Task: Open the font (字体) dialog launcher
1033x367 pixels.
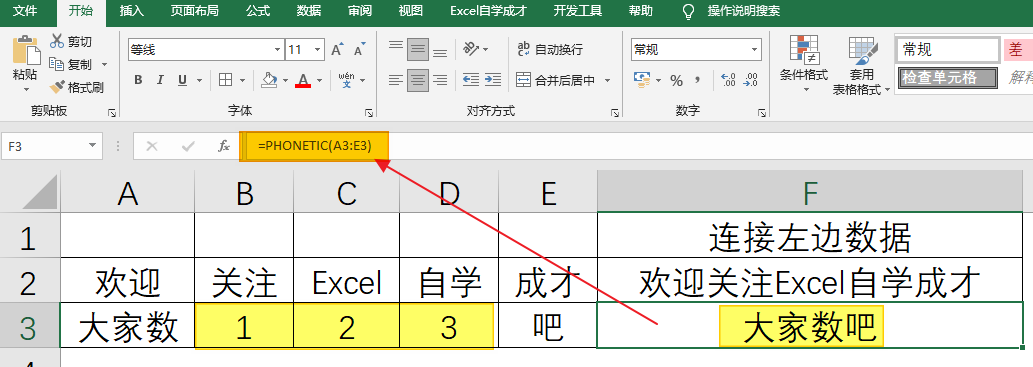Action: pyautogui.click(x=370, y=113)
